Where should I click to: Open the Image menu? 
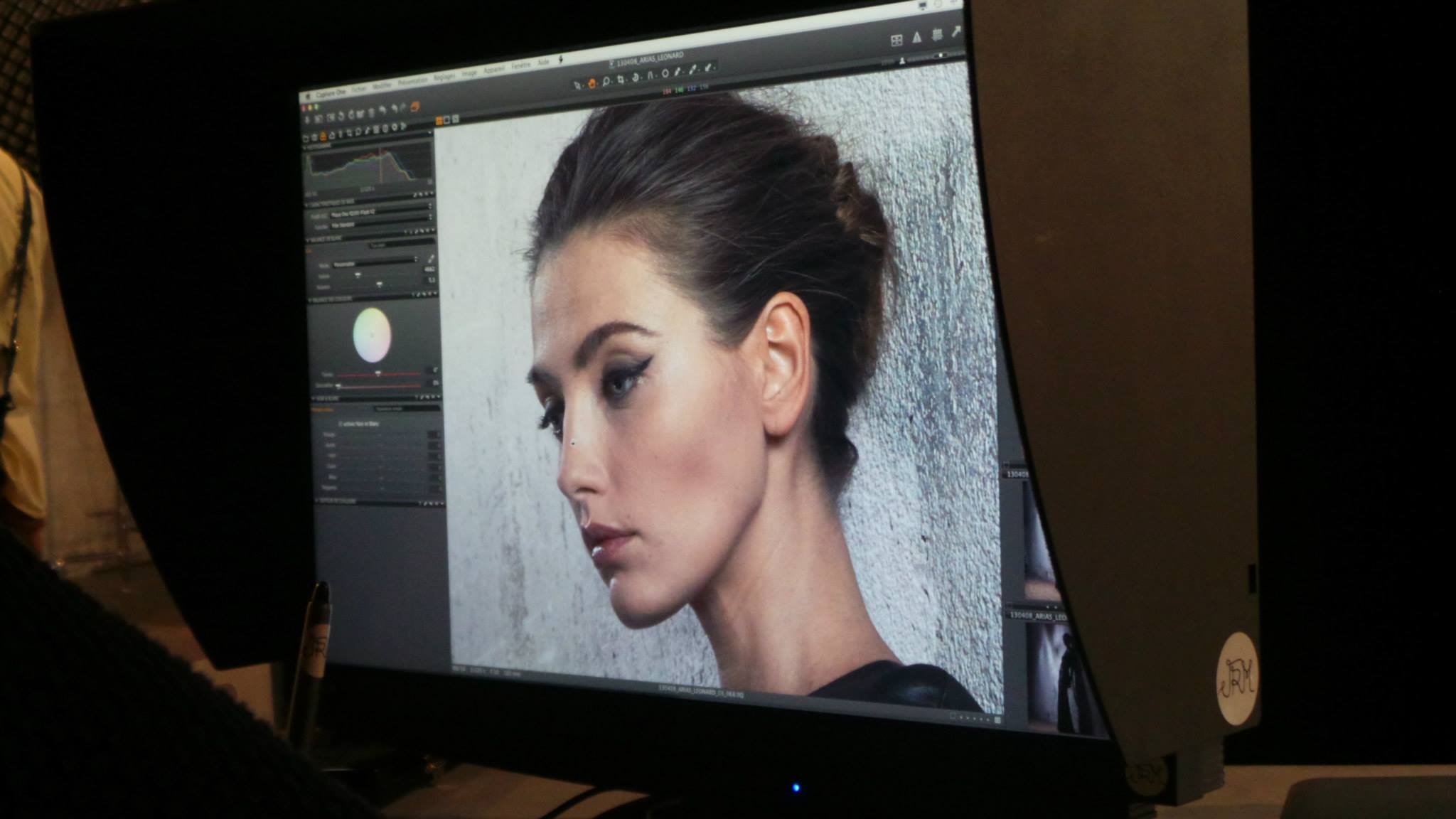(469, 73)
